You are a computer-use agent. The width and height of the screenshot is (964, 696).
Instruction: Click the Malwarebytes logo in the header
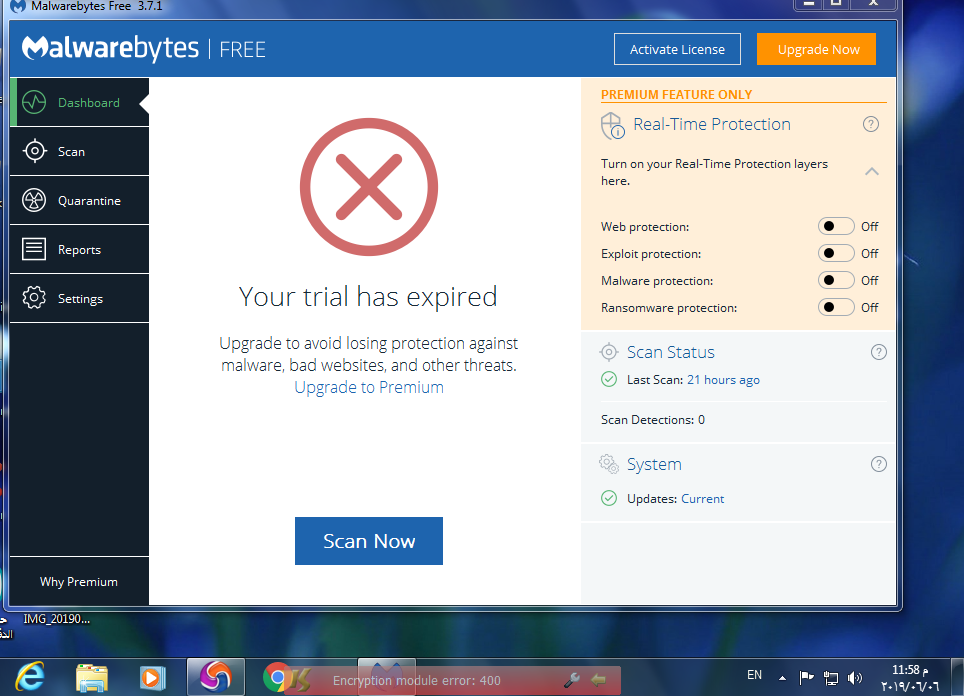tap(111, 49)
